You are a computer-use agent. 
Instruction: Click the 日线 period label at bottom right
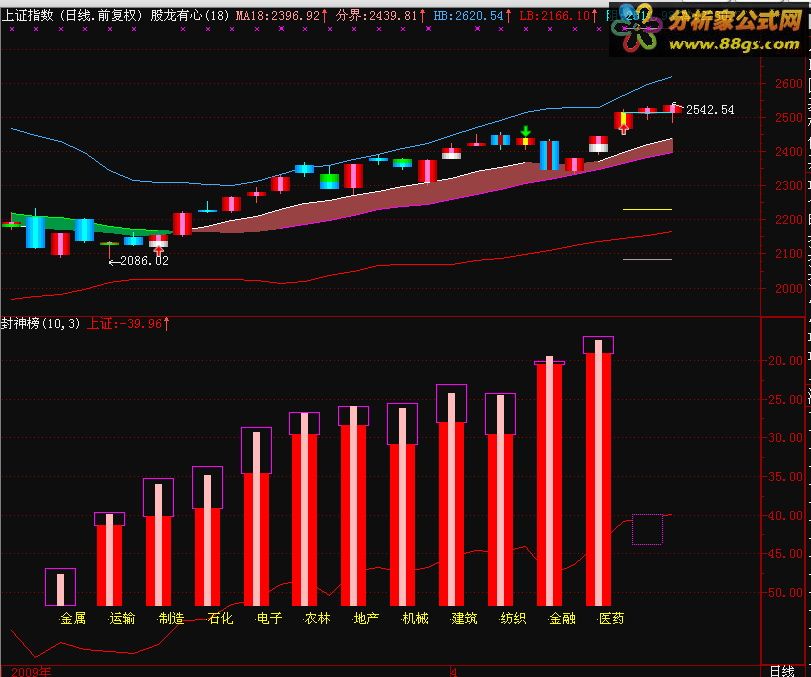(782, 671)
